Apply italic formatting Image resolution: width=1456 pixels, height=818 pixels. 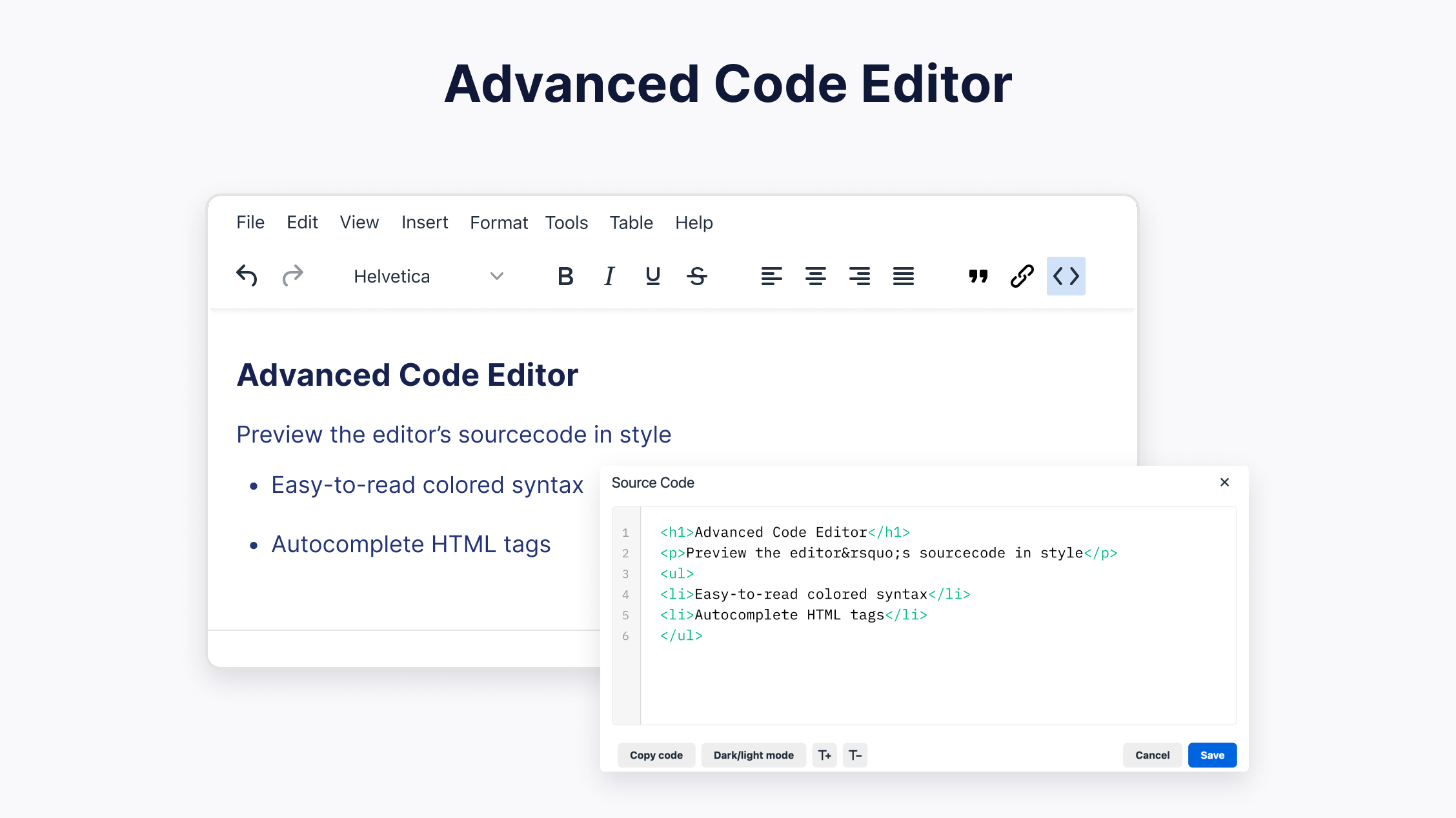point(609,276)
